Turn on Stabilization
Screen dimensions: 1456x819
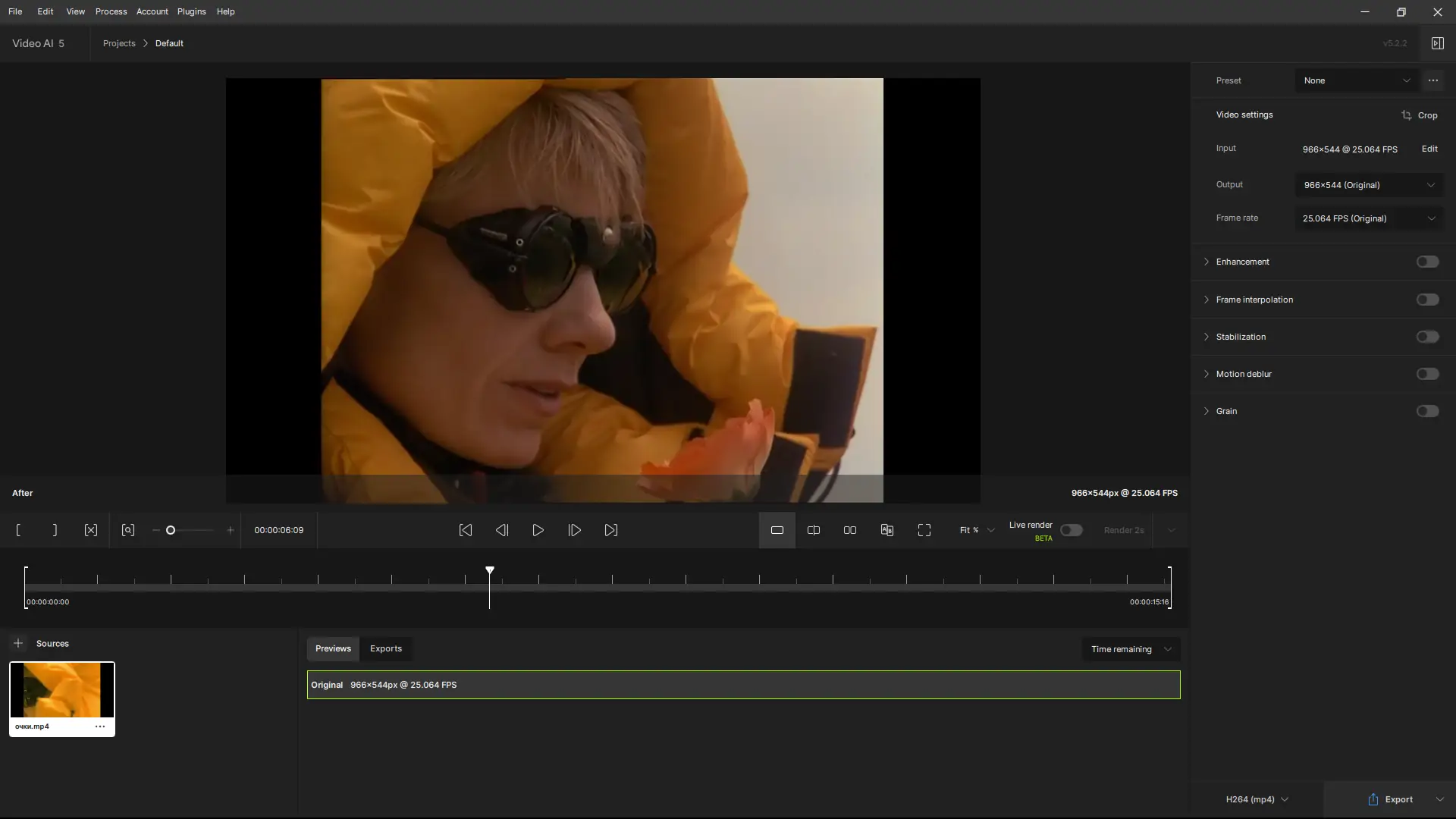coord(1427,337)
